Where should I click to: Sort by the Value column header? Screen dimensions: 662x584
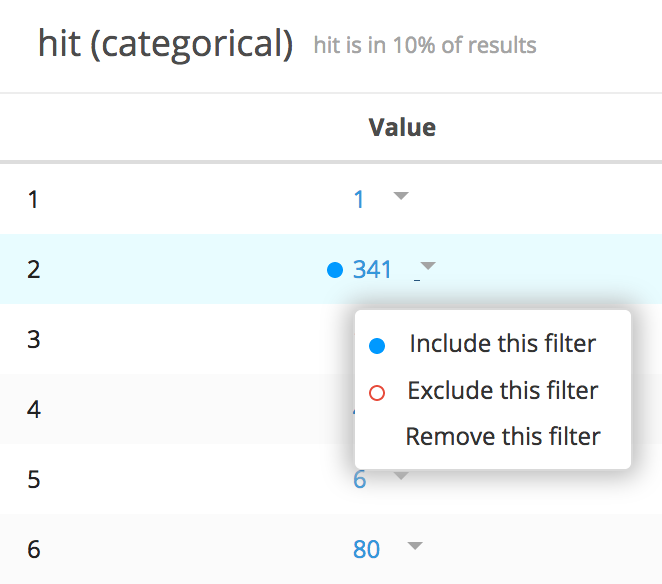click(402, 127)
